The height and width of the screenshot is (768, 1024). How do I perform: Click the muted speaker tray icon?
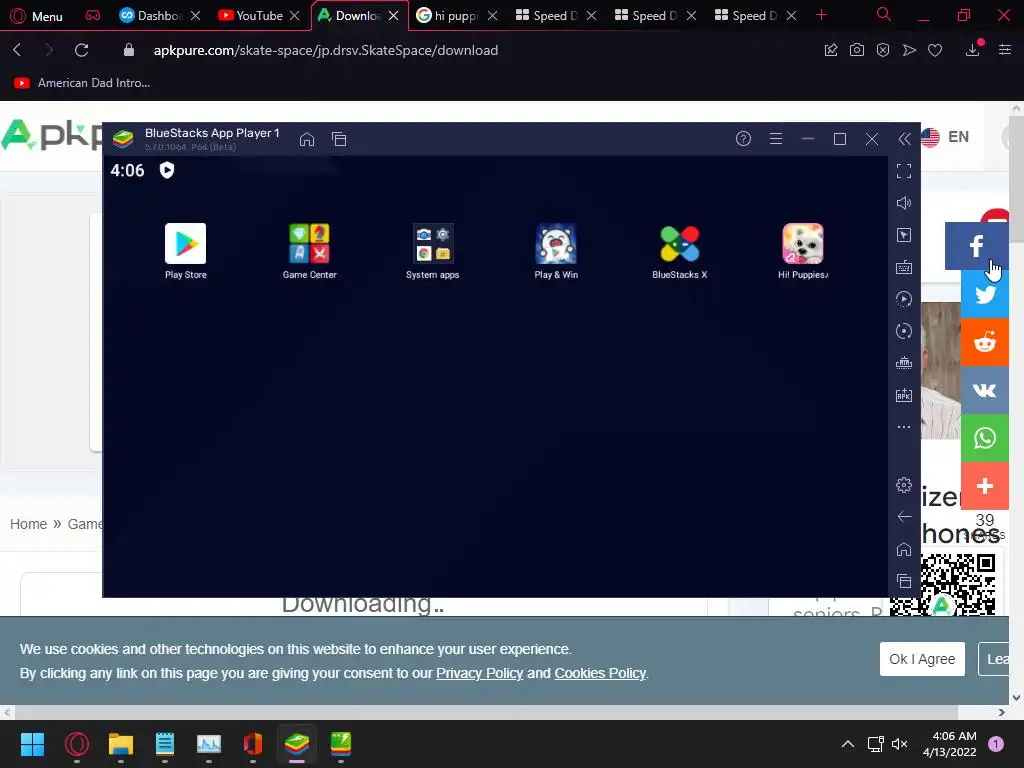click(x=900, y=744)
